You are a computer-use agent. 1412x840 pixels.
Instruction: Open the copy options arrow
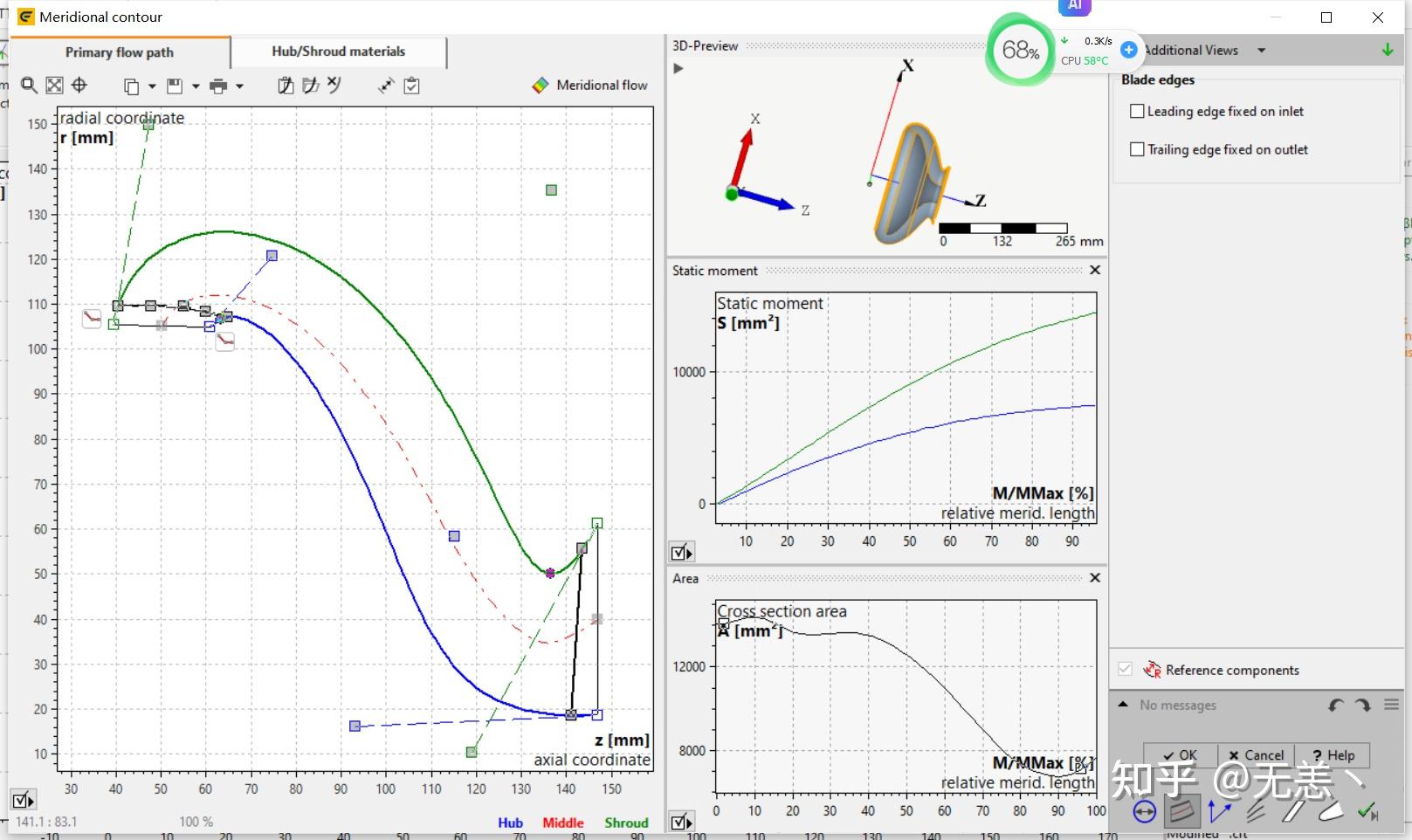click(152, 86)
